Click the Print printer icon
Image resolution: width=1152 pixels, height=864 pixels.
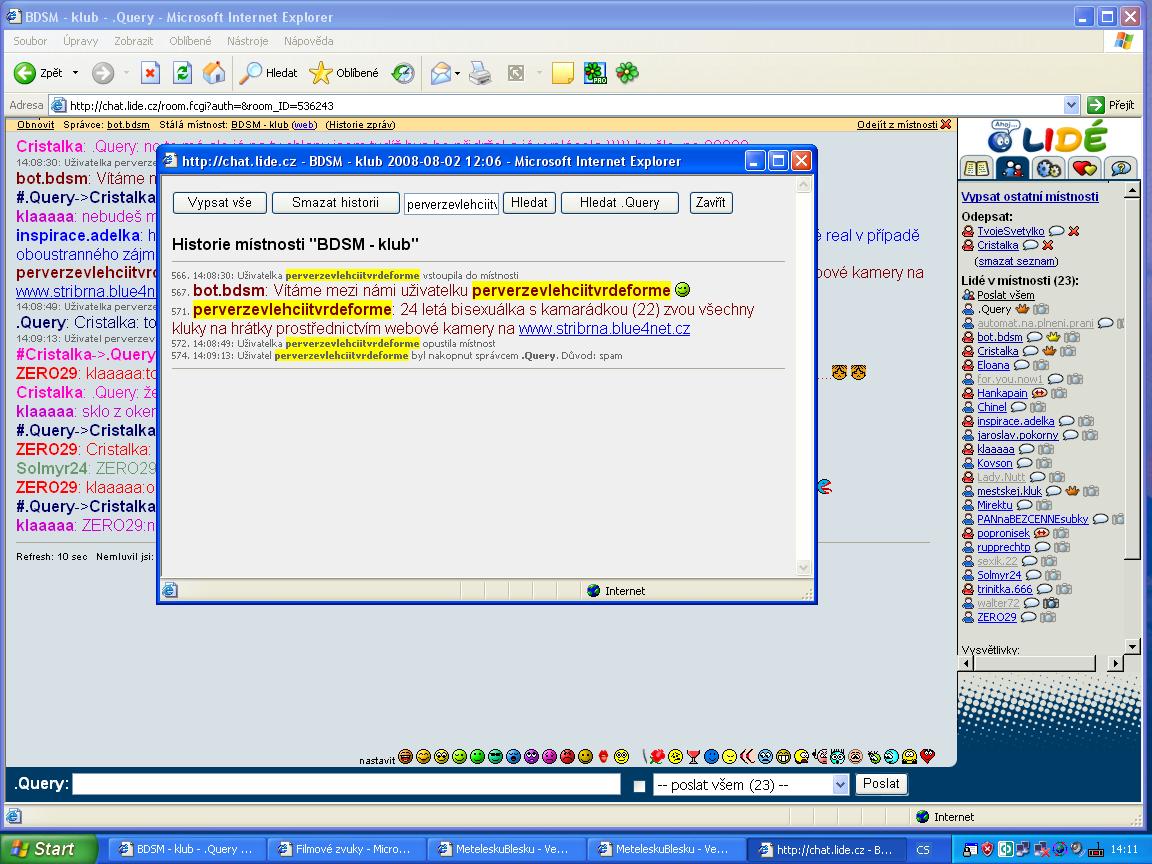tap(480, 73)
